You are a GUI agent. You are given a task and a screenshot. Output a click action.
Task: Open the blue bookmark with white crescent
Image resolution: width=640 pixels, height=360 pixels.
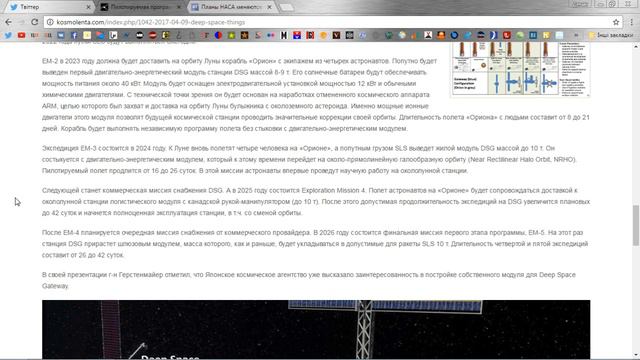pyautogui.click(x=493, y=36)
